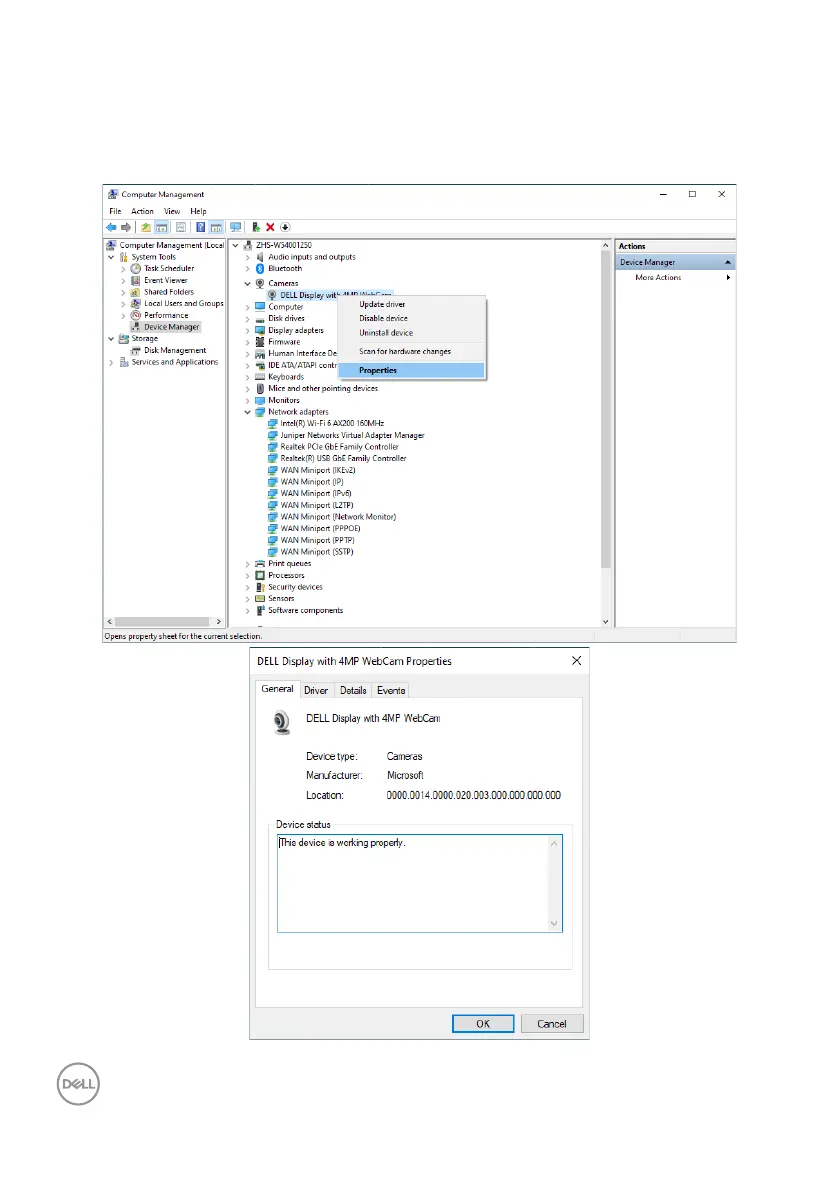
Task: Click the Performance gauge icon
Action: coord(135,315)
